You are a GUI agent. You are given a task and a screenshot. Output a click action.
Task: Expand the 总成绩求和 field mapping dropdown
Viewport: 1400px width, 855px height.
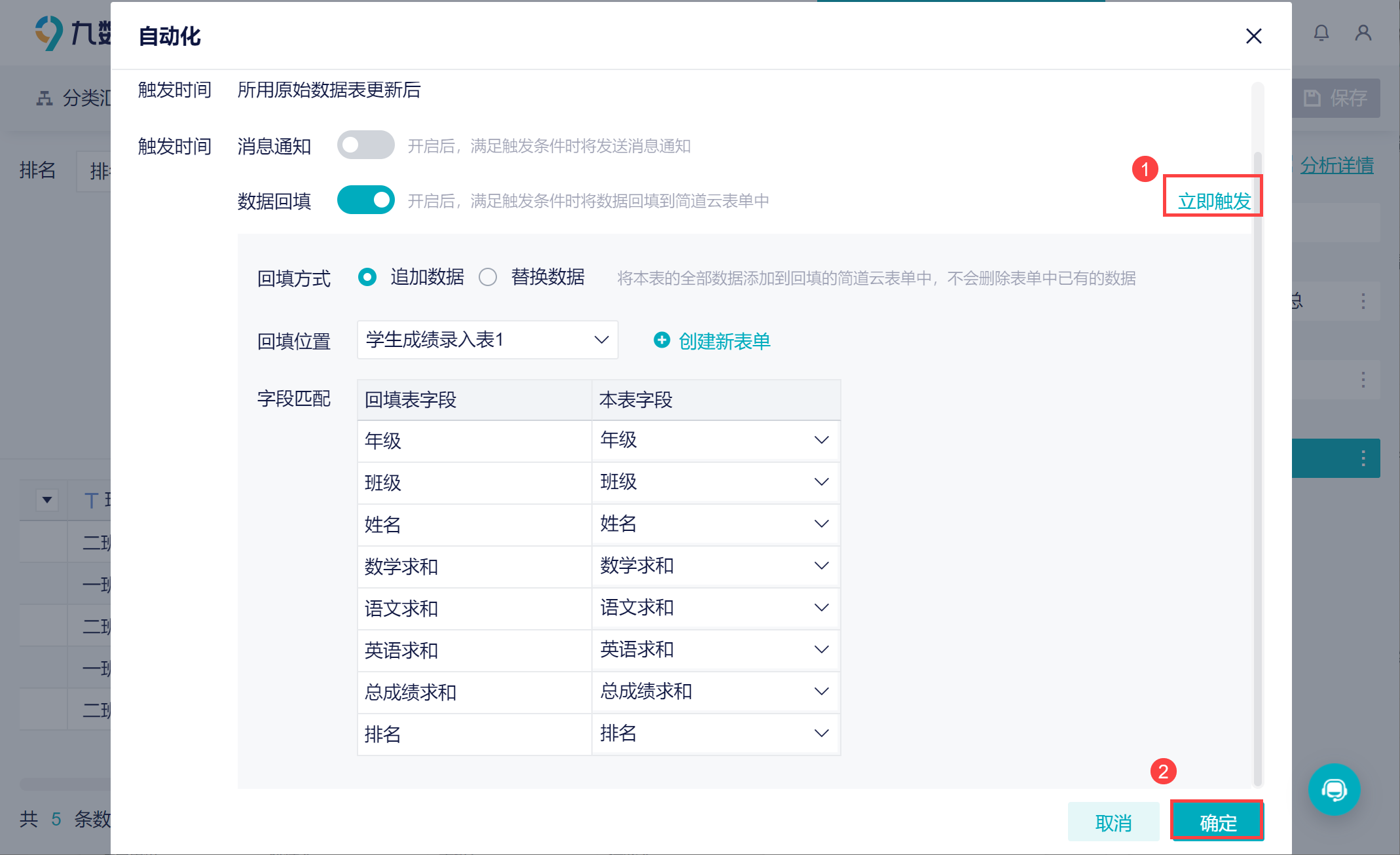point(716,691)
